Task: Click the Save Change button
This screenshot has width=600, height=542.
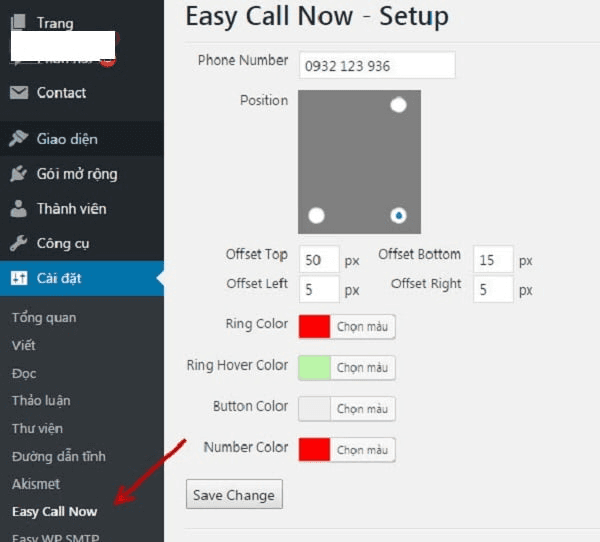Action: pyautogui.click(x=234, y=494)
